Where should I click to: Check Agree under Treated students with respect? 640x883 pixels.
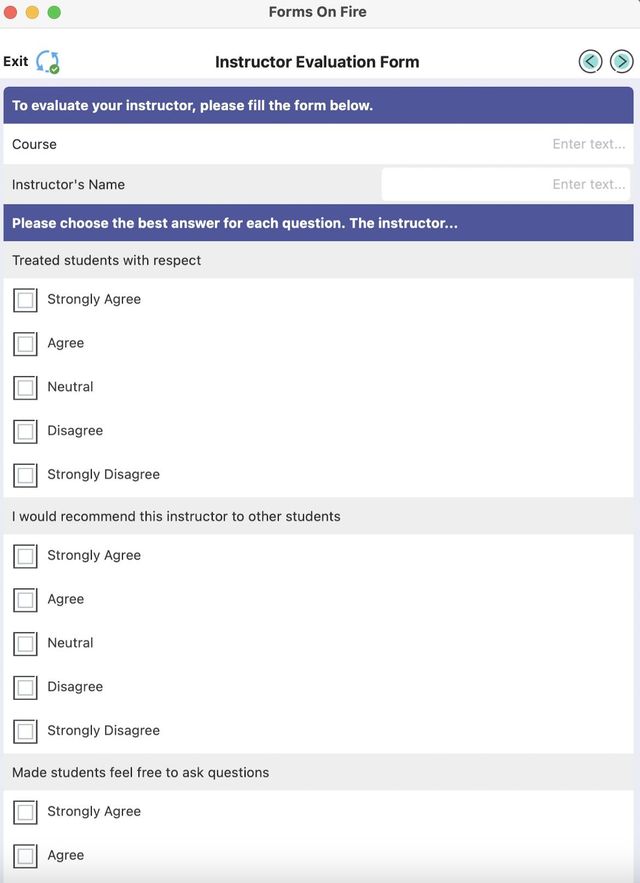25,343
